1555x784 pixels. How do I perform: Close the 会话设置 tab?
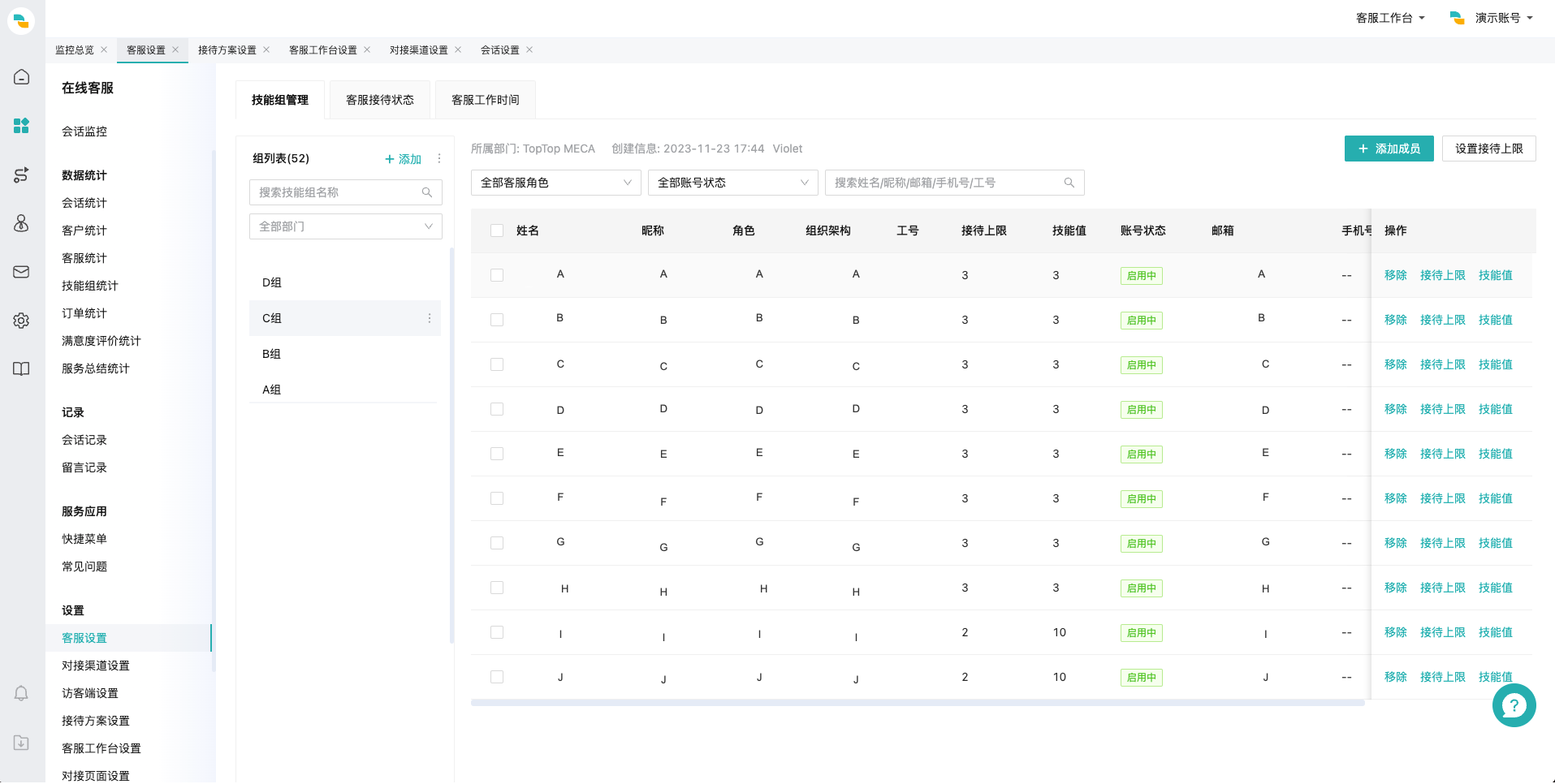point(529,50)
